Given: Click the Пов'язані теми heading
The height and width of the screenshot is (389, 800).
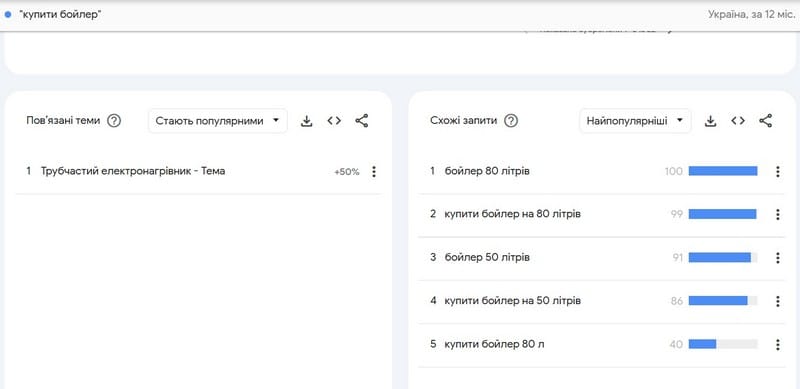Looking at the screenshot, I should (63, 121).
